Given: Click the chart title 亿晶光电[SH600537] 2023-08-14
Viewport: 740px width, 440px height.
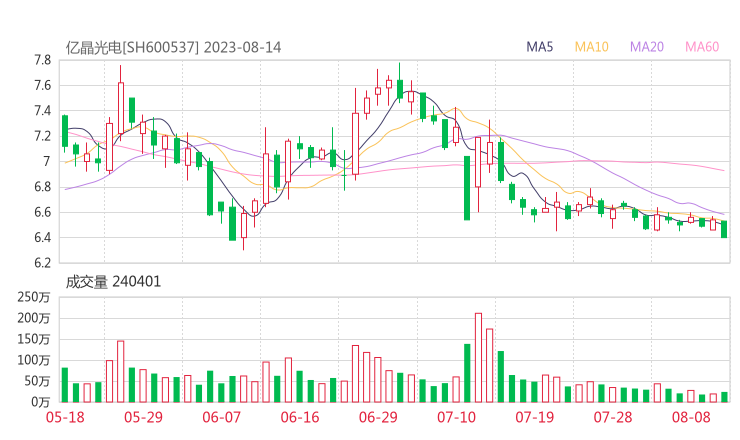Looking at the screenshot, I should (x=173, y=48).
